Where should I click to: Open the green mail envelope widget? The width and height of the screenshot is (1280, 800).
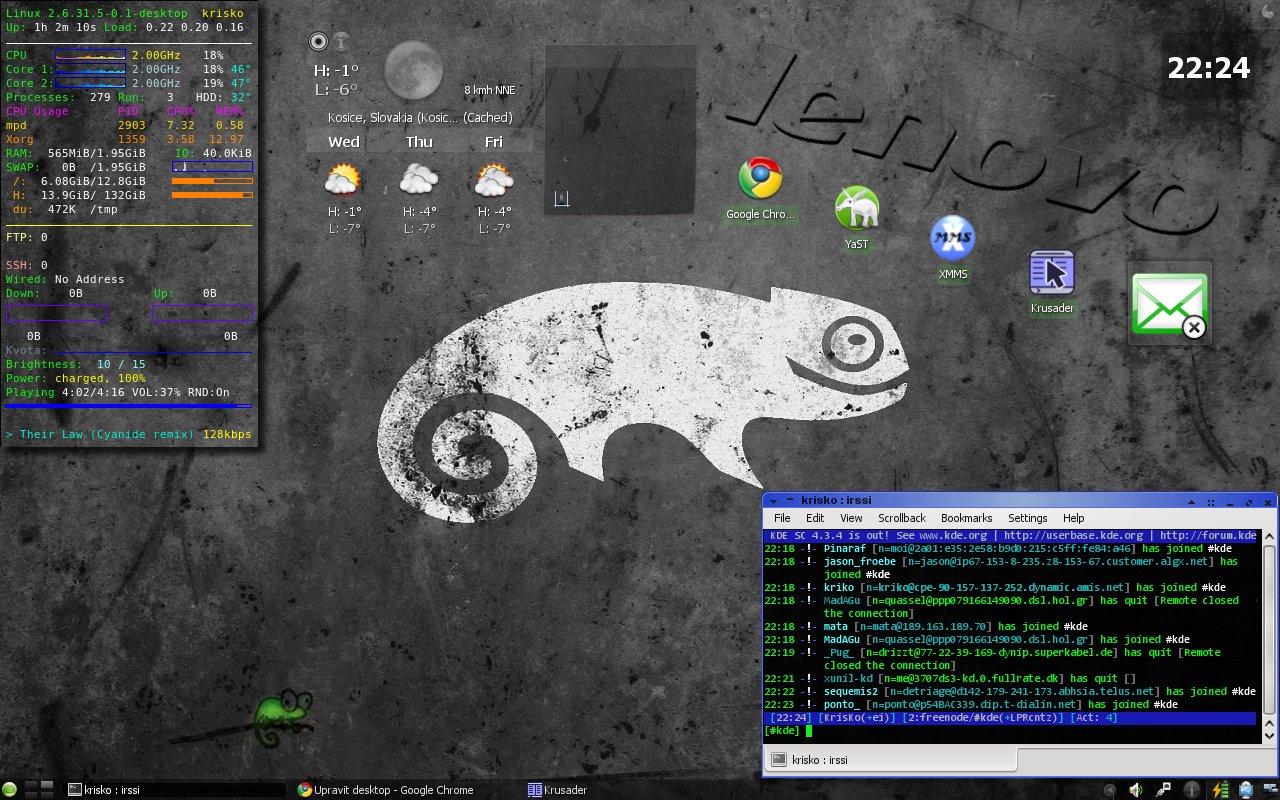[x=1170, y=304]
